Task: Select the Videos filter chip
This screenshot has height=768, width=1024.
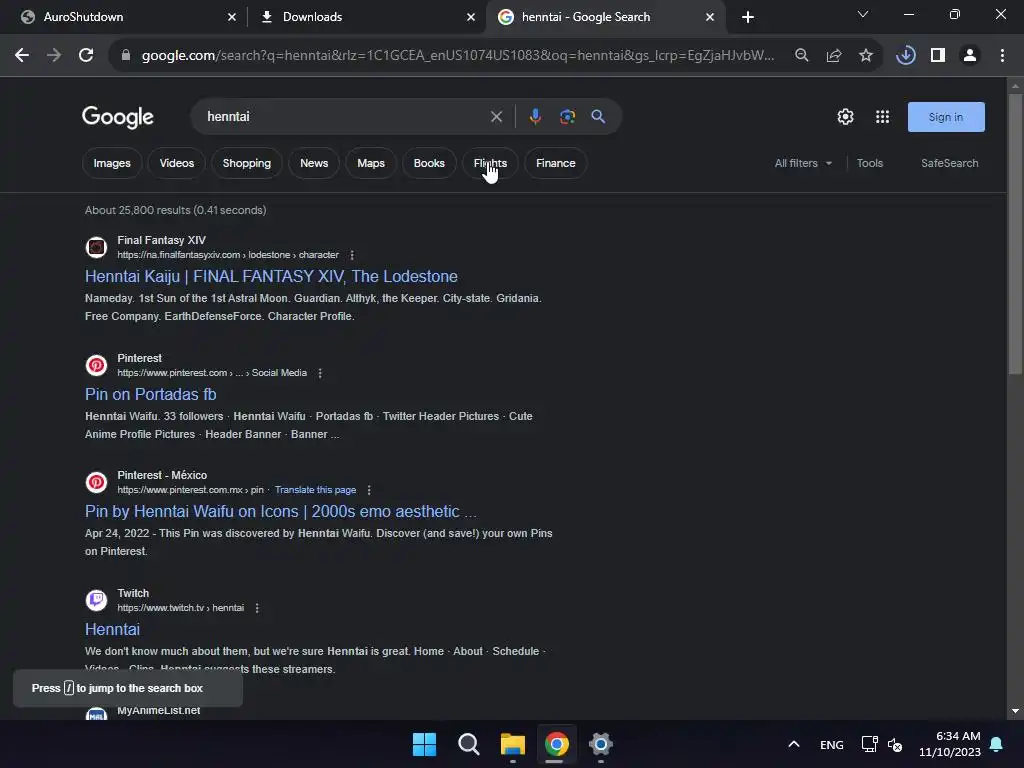Action: 177,163
